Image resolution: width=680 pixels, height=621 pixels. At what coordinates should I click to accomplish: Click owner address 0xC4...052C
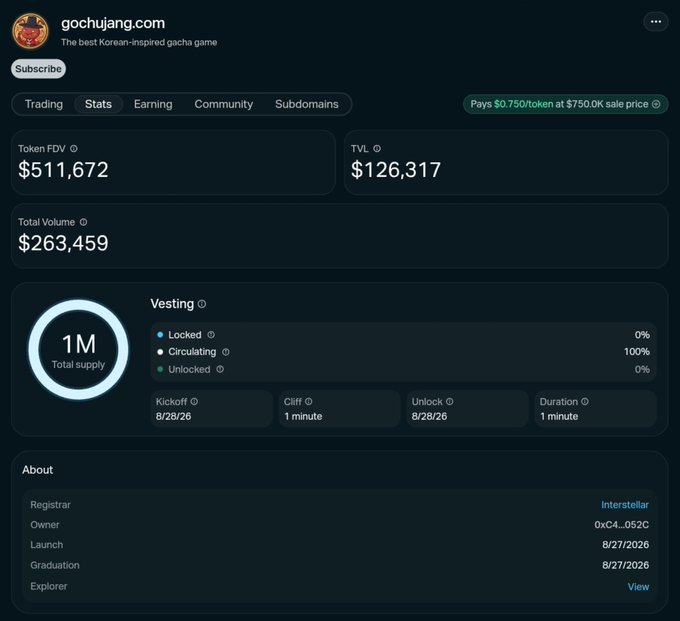[621, 525]
